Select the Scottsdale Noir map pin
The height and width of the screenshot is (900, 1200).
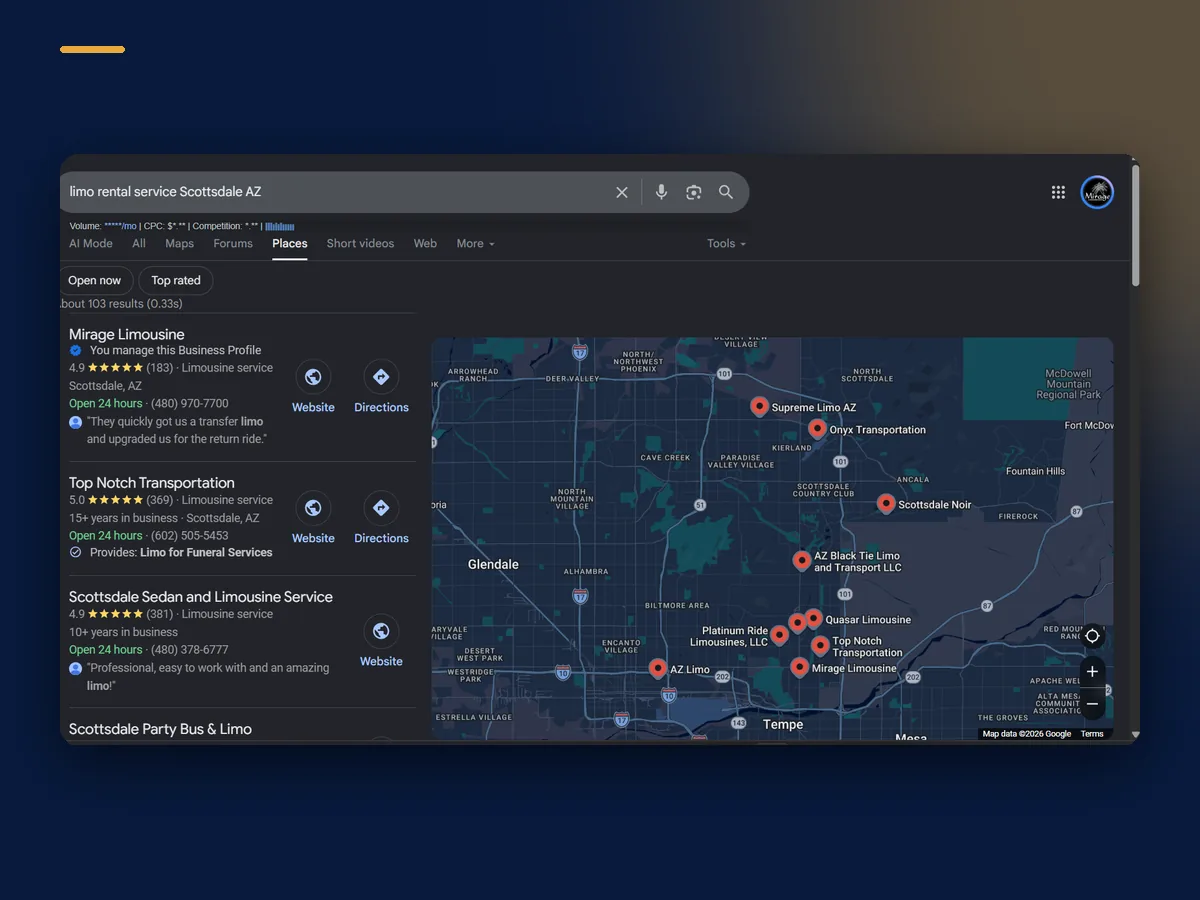[x=886, y=503]
